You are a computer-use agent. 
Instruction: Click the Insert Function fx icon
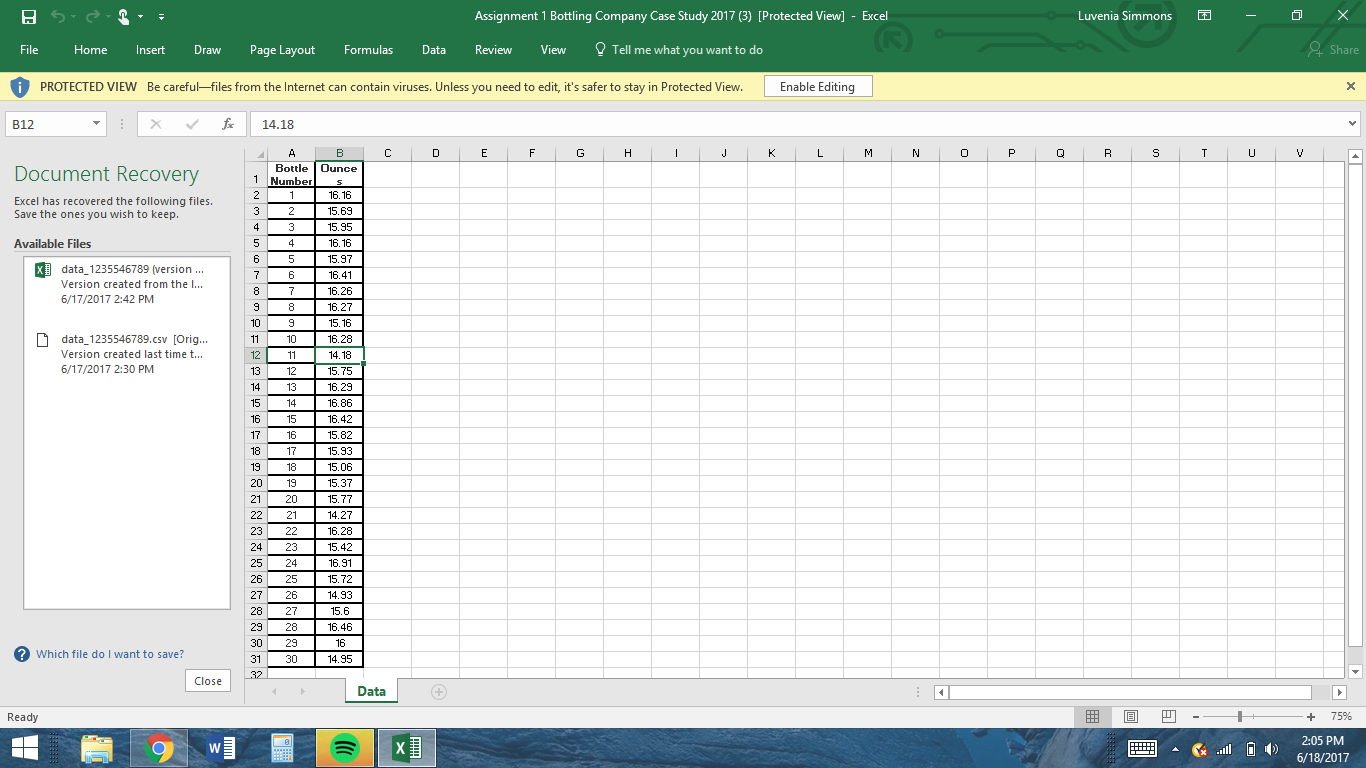[228, 124]
